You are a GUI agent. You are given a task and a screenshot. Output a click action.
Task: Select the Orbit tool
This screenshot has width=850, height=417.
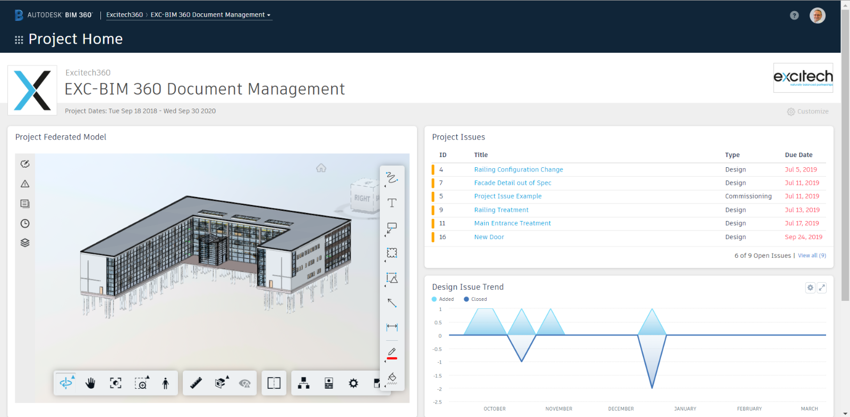[x=66, y=383]
